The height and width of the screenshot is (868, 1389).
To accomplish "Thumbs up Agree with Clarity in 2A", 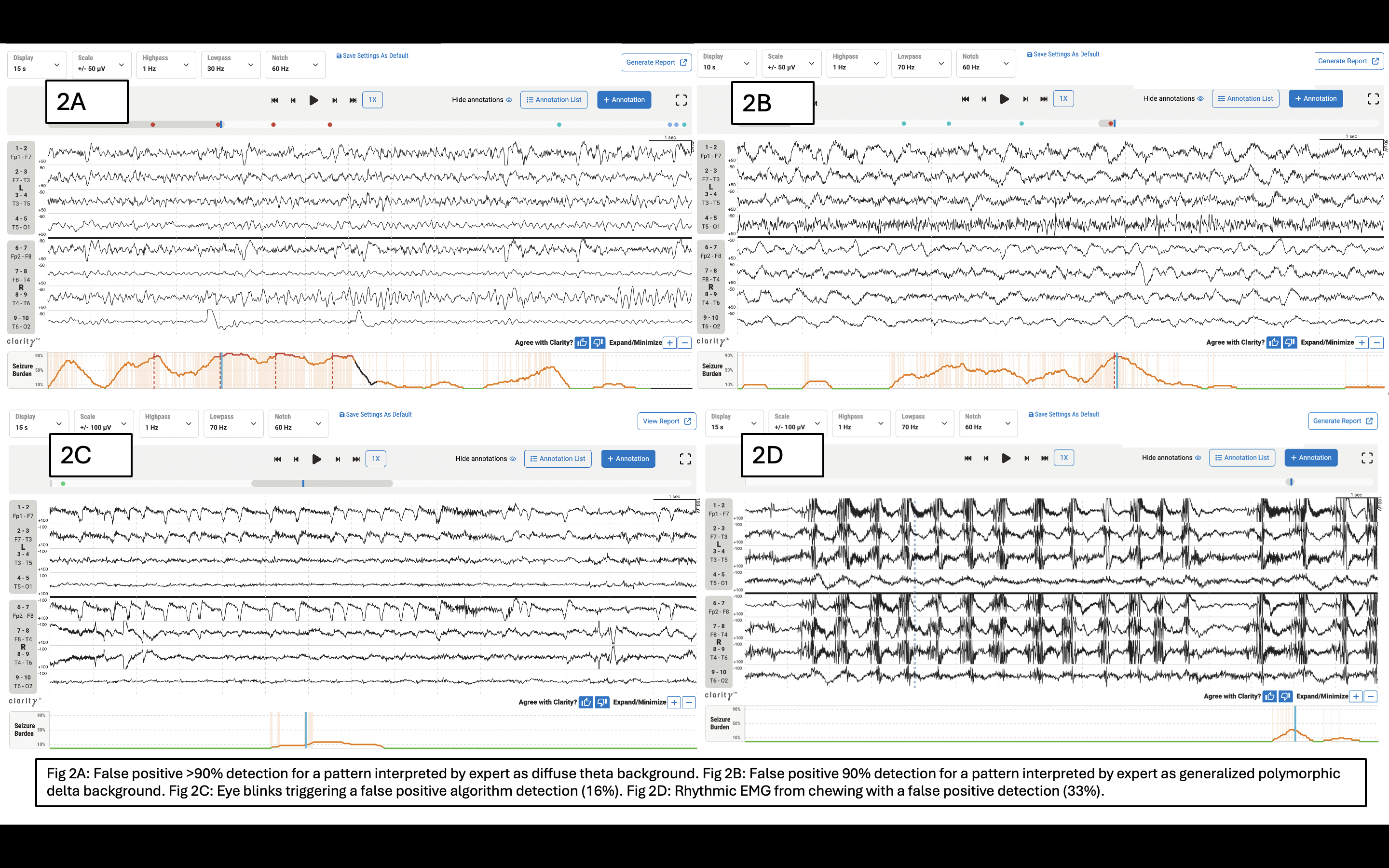I will pos(582,343).
